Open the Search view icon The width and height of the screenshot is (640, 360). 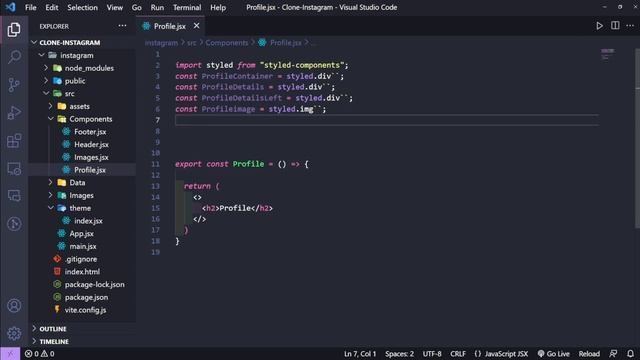pyautogui.click(x=14, y=57)
